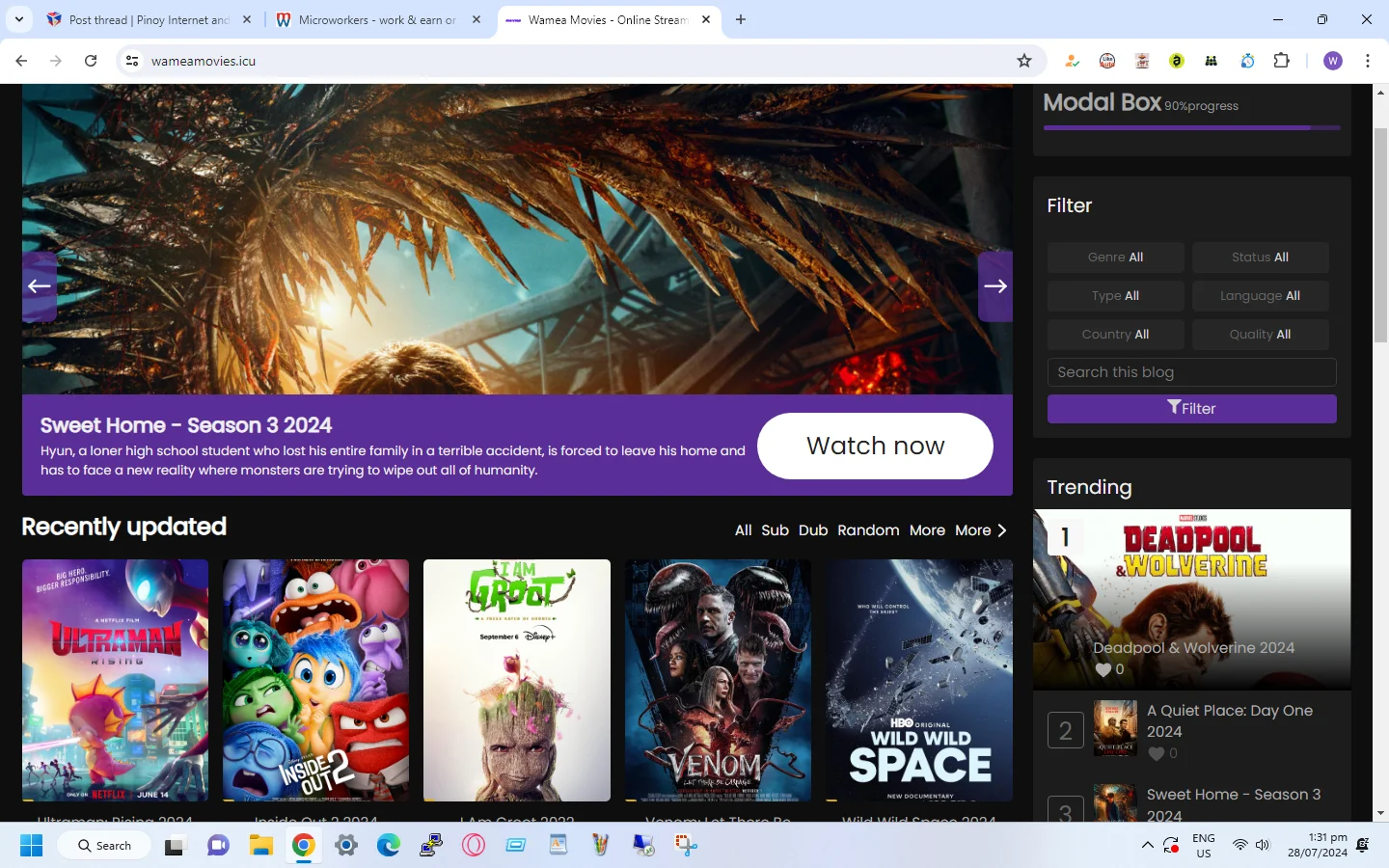Show hidden system tray icons

pyautogui.click(x=1147, y=846)
